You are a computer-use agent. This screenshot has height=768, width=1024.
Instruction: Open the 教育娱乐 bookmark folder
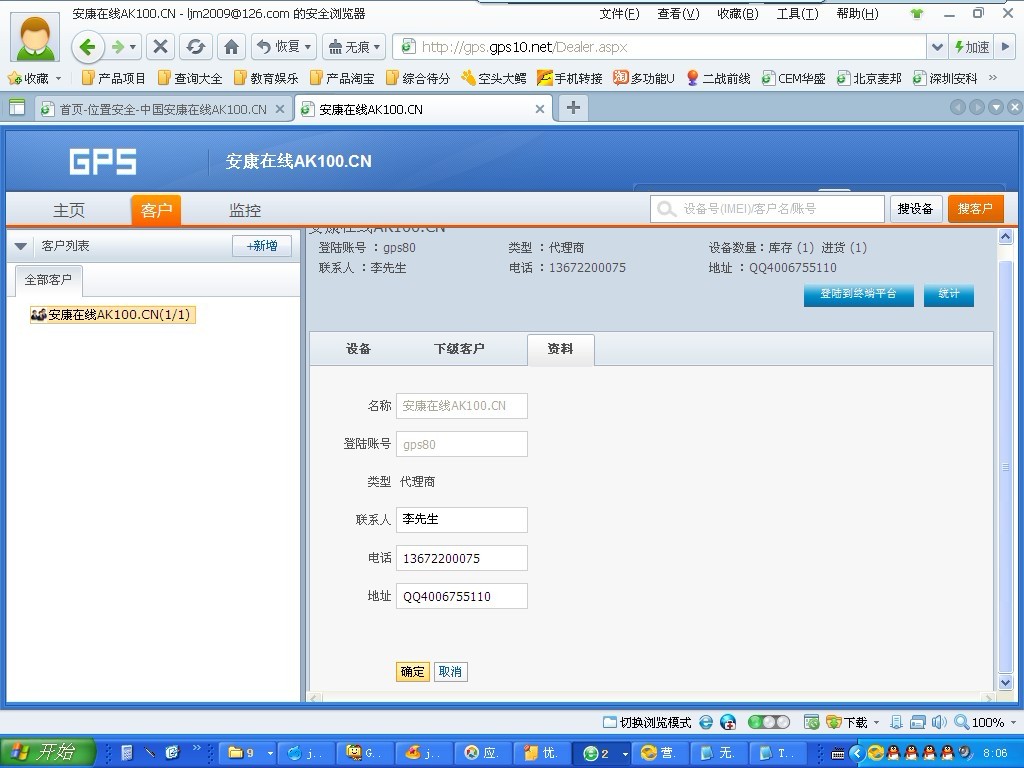(266, 78)
